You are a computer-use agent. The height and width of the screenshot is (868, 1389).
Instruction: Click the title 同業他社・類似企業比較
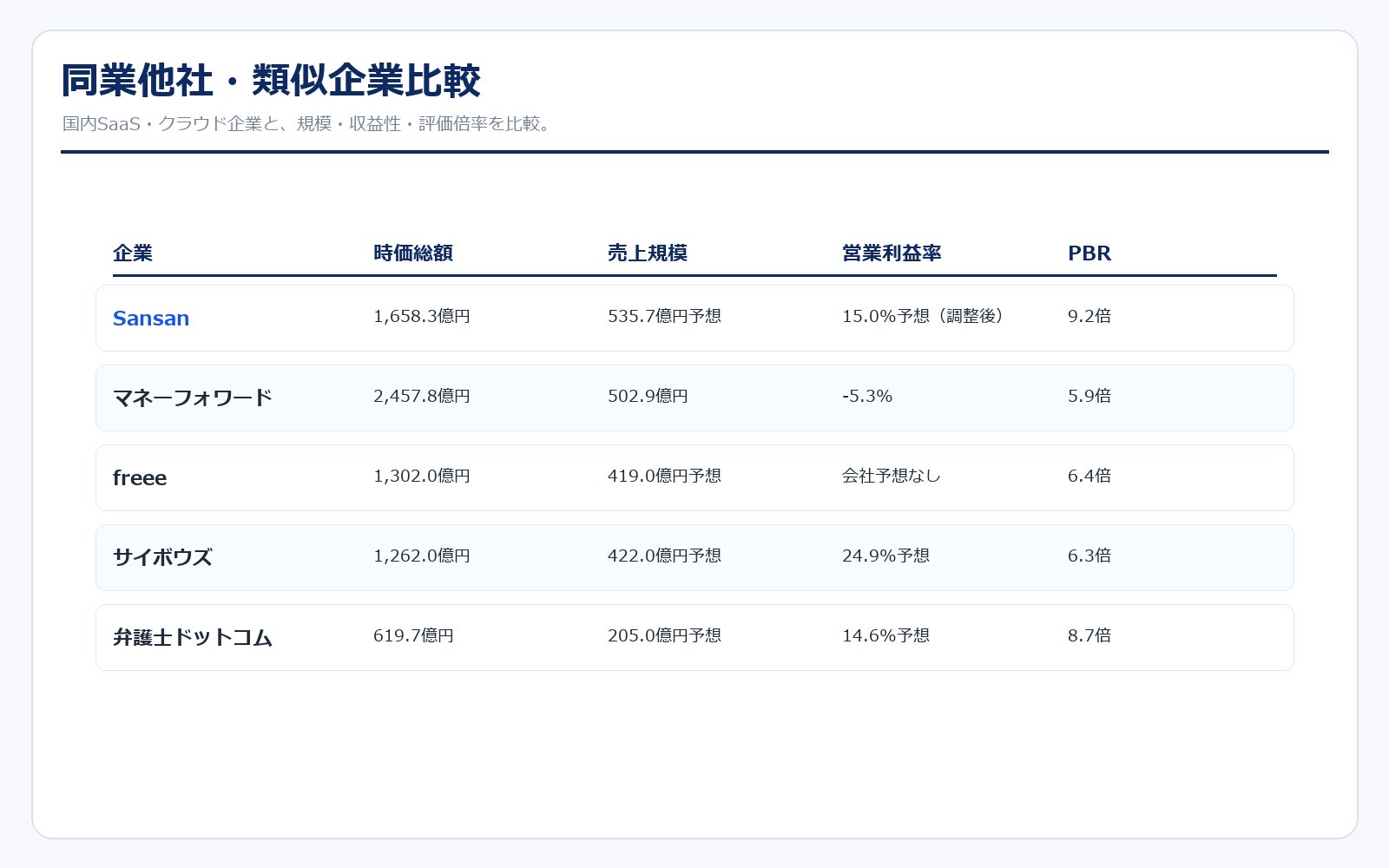[x=271, y=81]
